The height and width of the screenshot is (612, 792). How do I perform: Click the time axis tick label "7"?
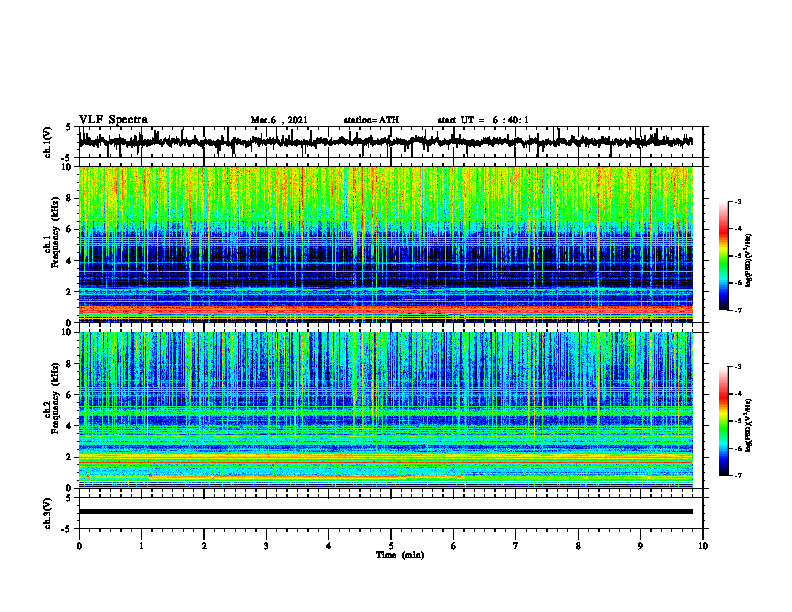(516, 546)
